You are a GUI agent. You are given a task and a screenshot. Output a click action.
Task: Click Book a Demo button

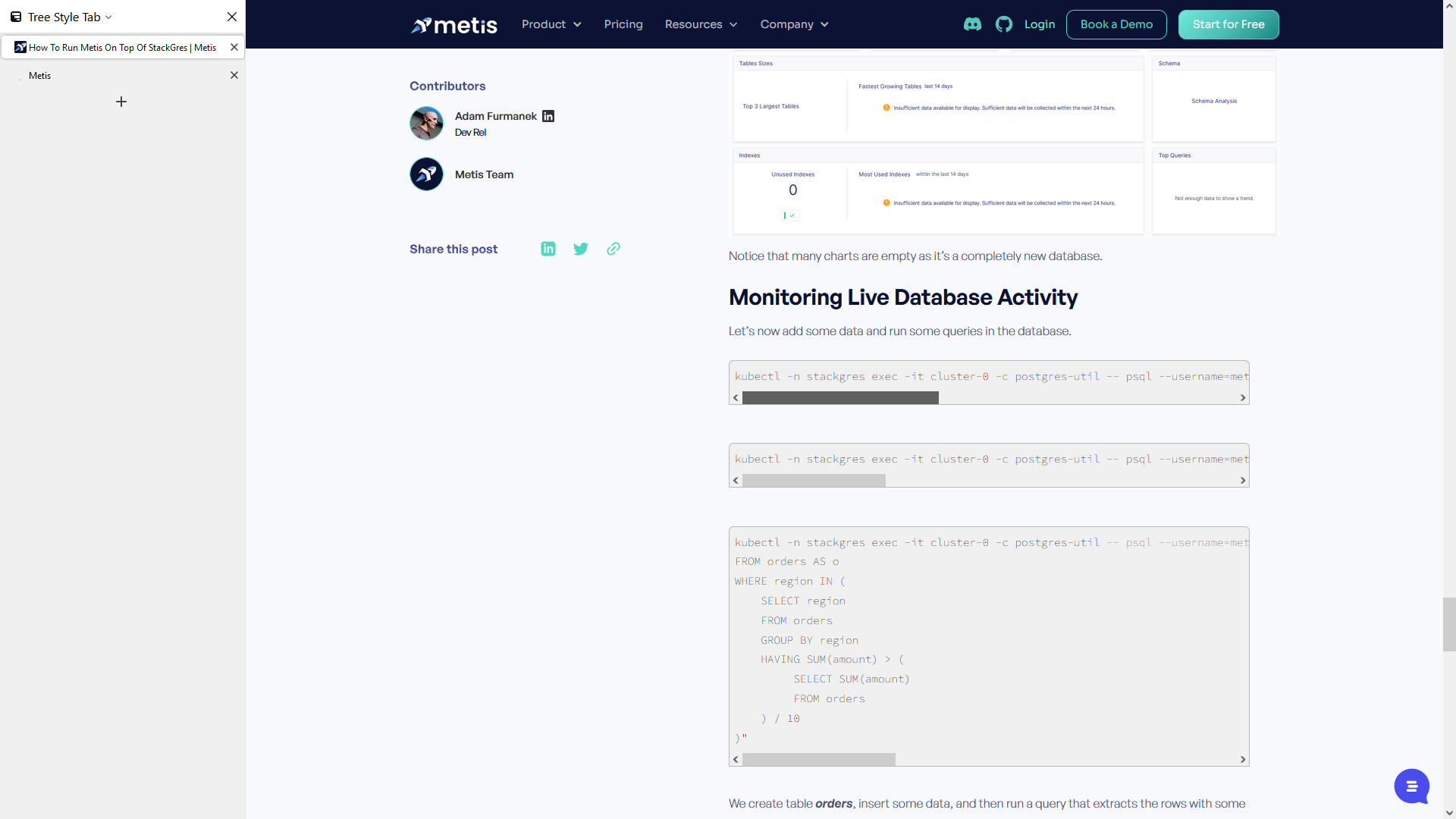[1116, 24]
